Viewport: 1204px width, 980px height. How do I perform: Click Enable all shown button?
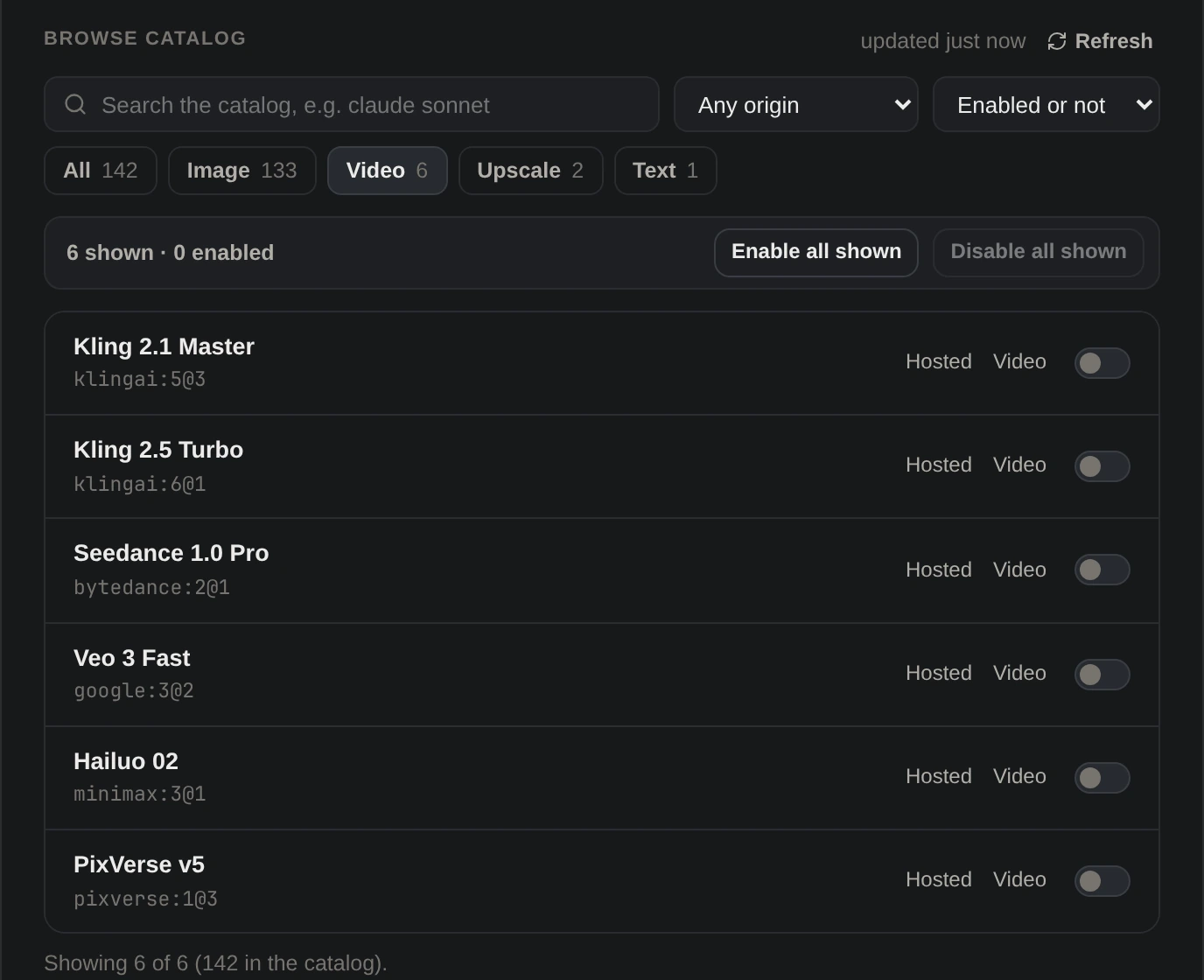(x=816, y=252)
